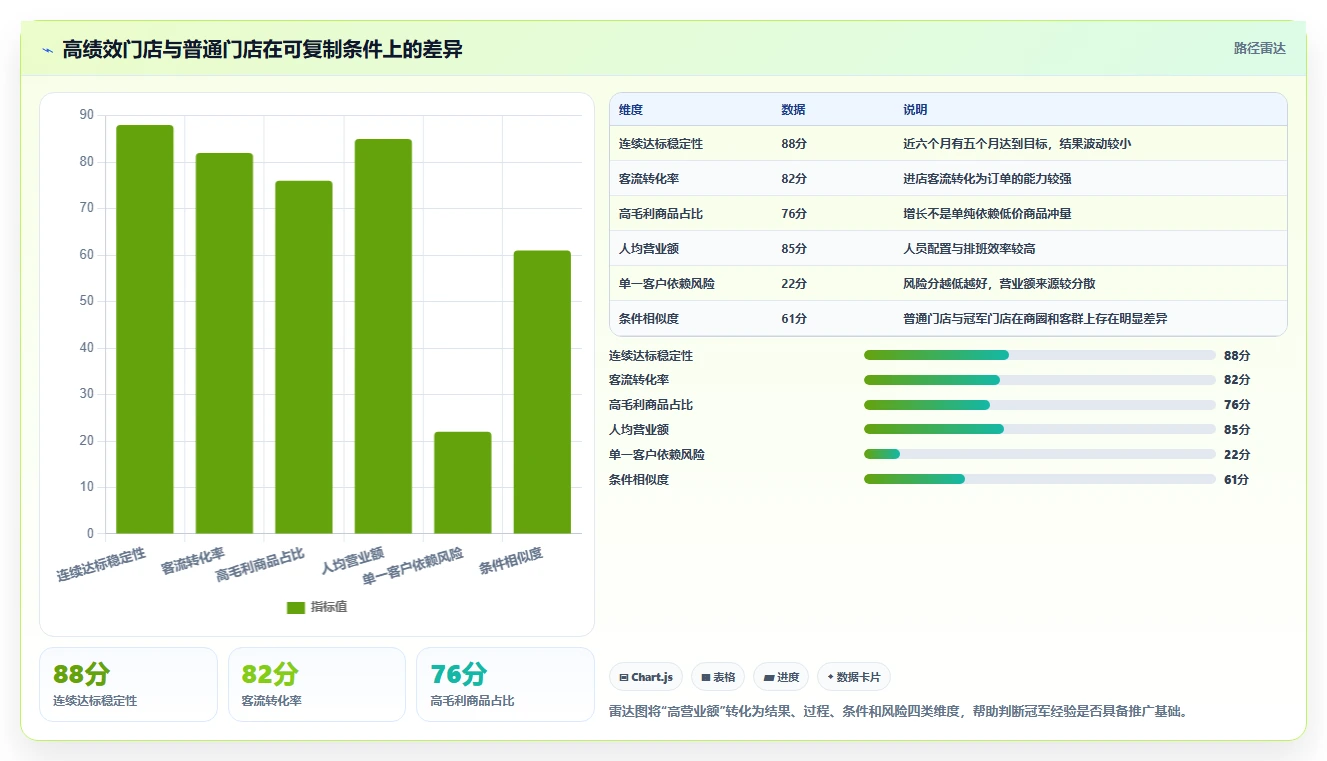Open the 76分 高毛利商品占比 data card
Viewport: 1327px width, 761px height.
[505, 684]
